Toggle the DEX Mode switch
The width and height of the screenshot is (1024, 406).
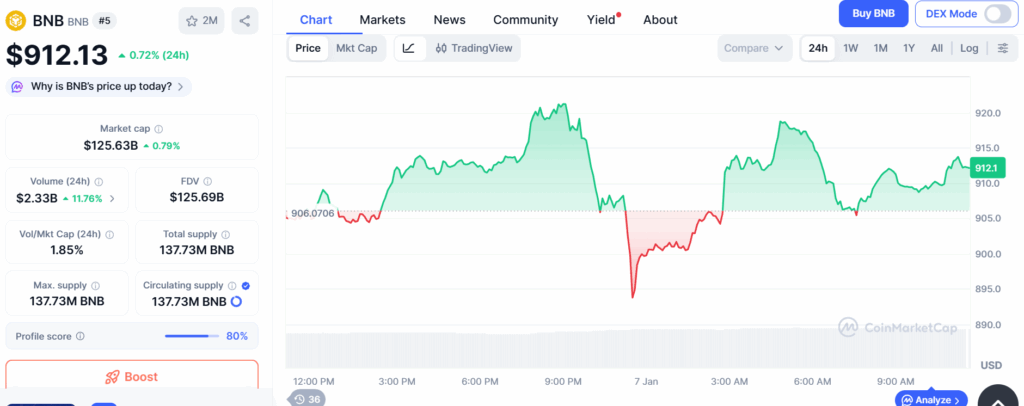(997, 14)
